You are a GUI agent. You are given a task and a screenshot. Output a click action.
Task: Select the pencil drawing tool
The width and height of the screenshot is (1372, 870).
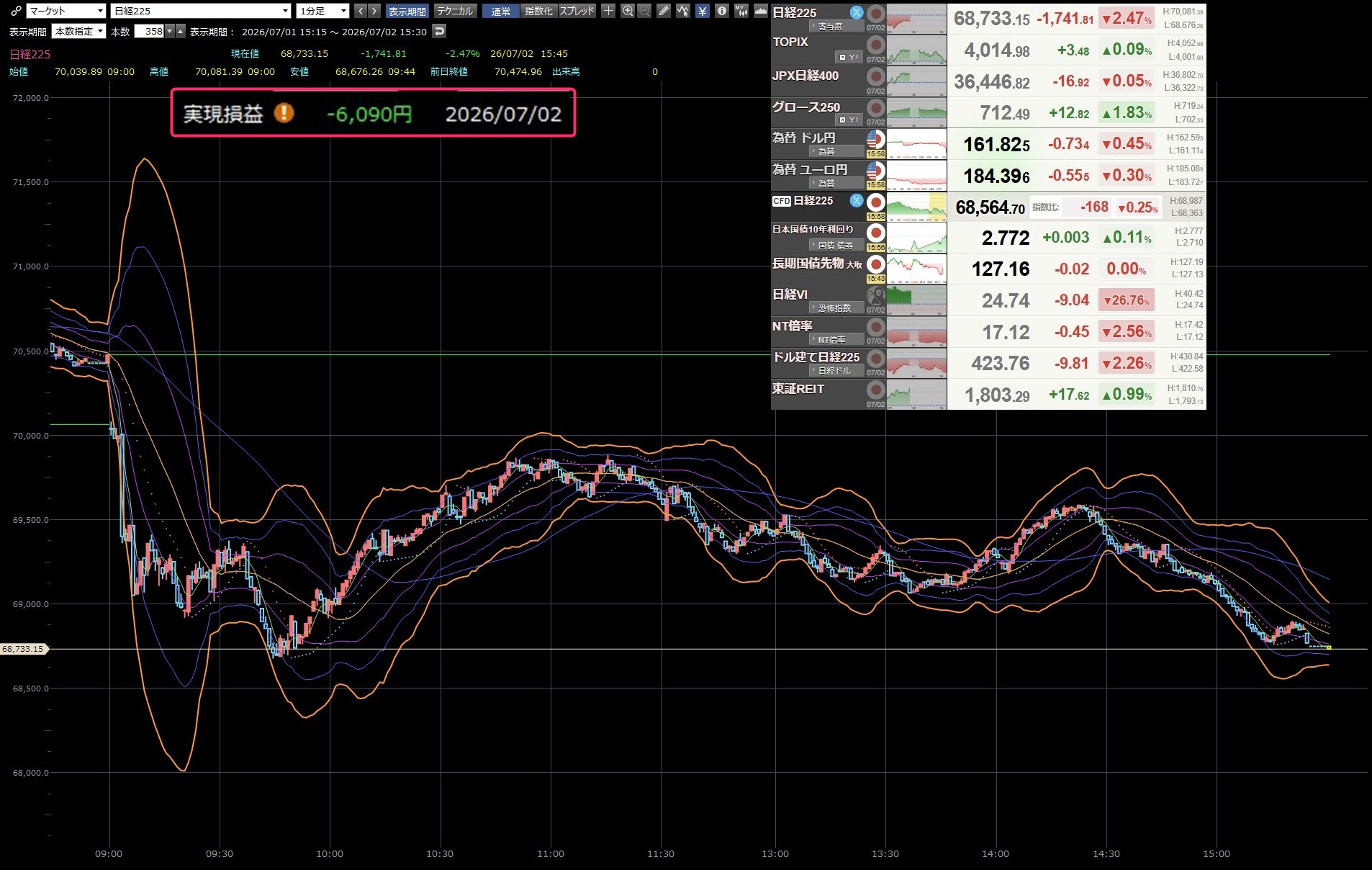click(664, 11)
